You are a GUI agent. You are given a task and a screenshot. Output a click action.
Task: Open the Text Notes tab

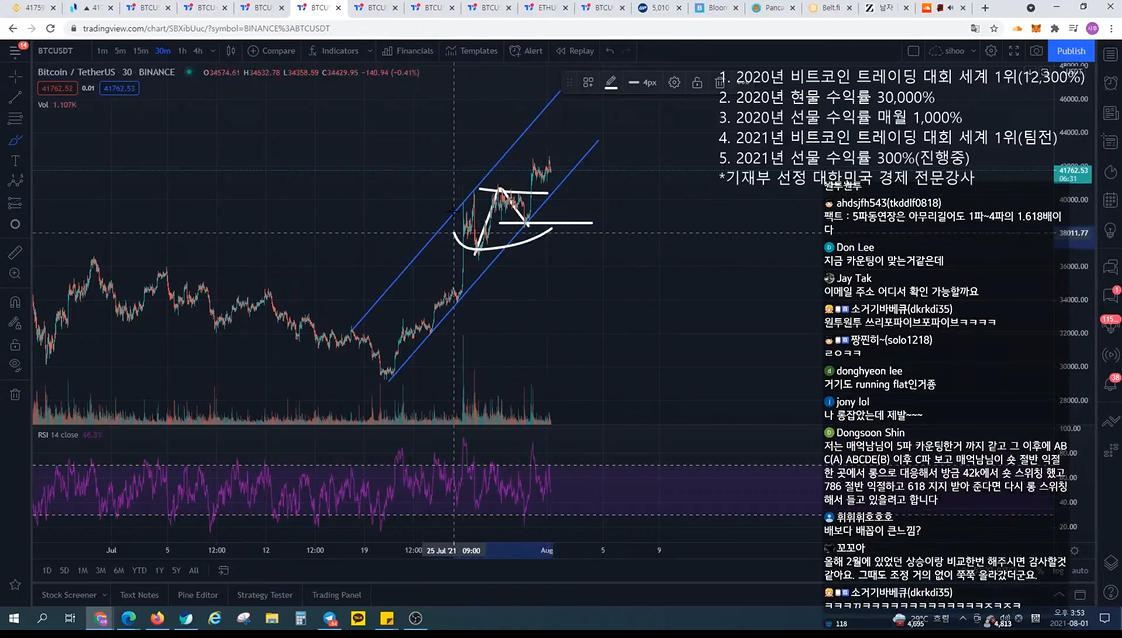coord(139,594)
